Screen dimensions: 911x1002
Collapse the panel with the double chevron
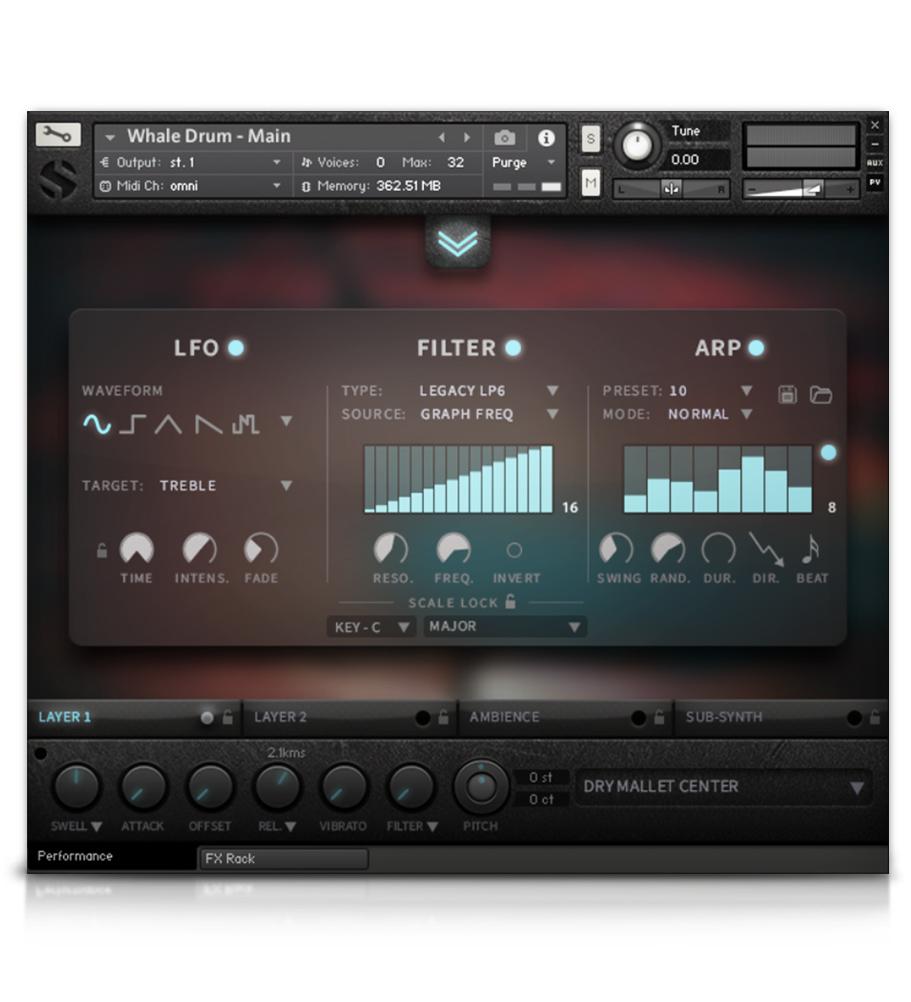(x=458, y=243)
